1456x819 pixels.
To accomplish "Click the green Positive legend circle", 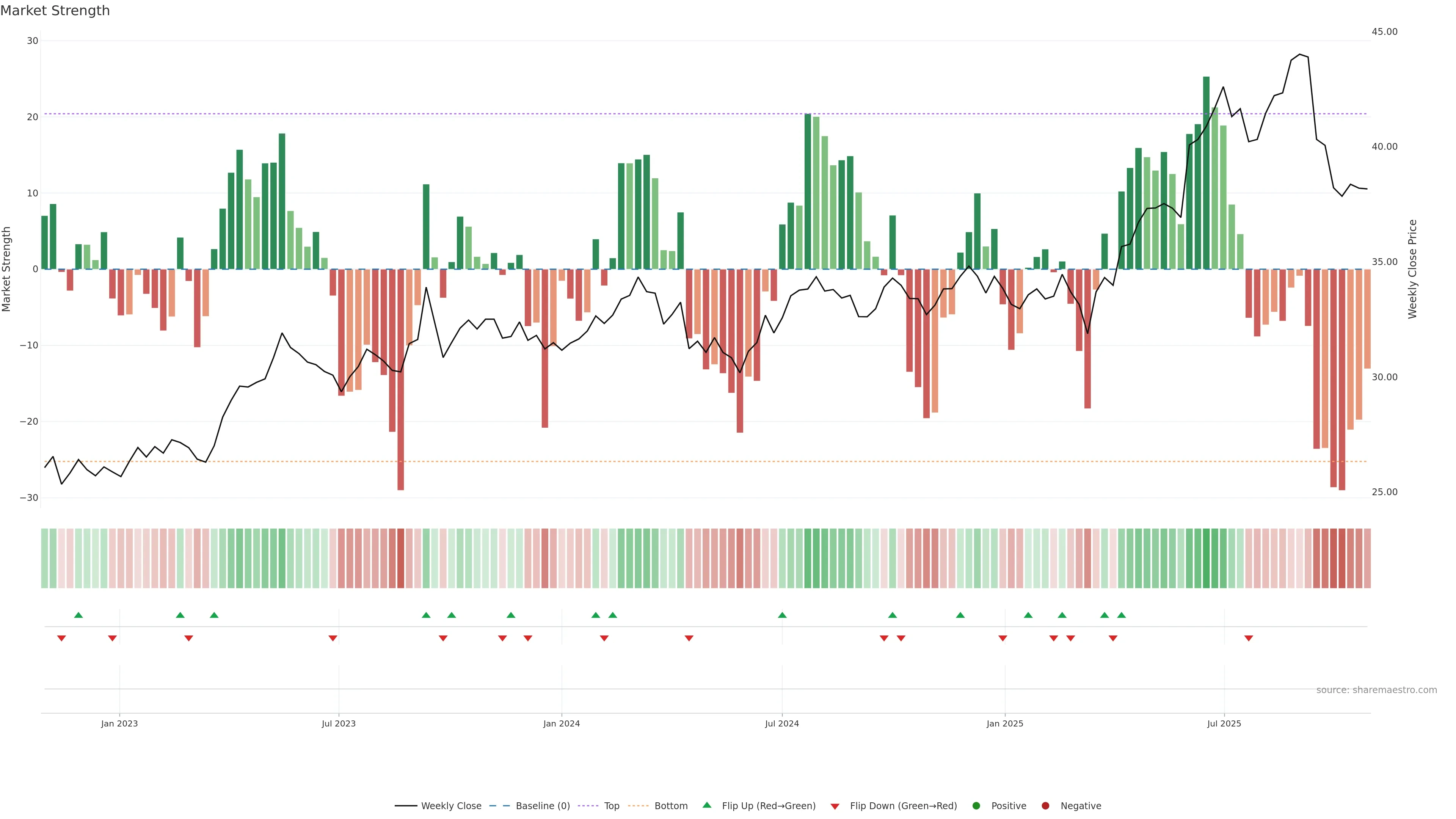I will (976, 805).
